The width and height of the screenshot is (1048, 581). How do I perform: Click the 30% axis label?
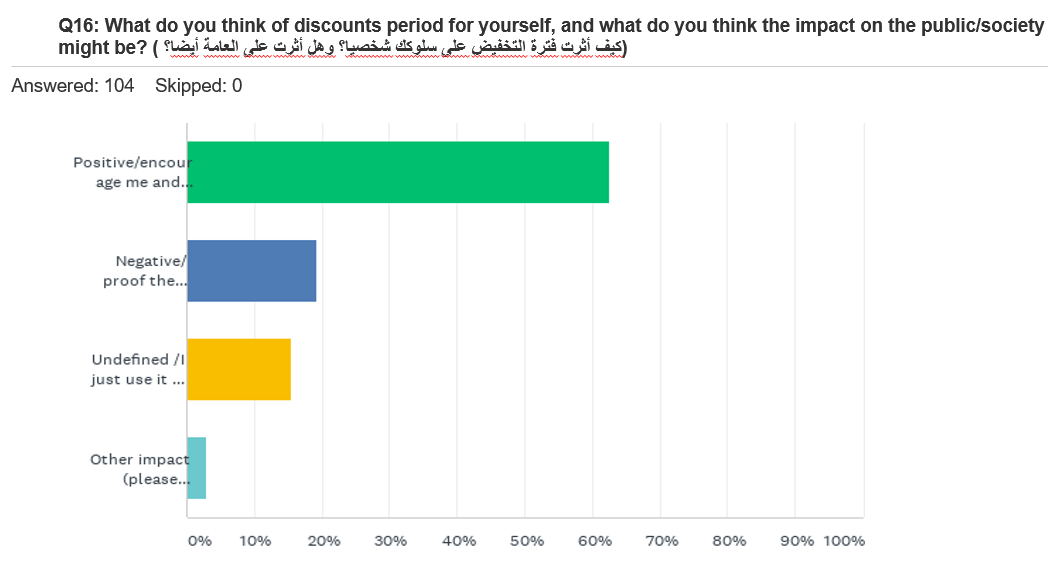click(x=391, y=541)
